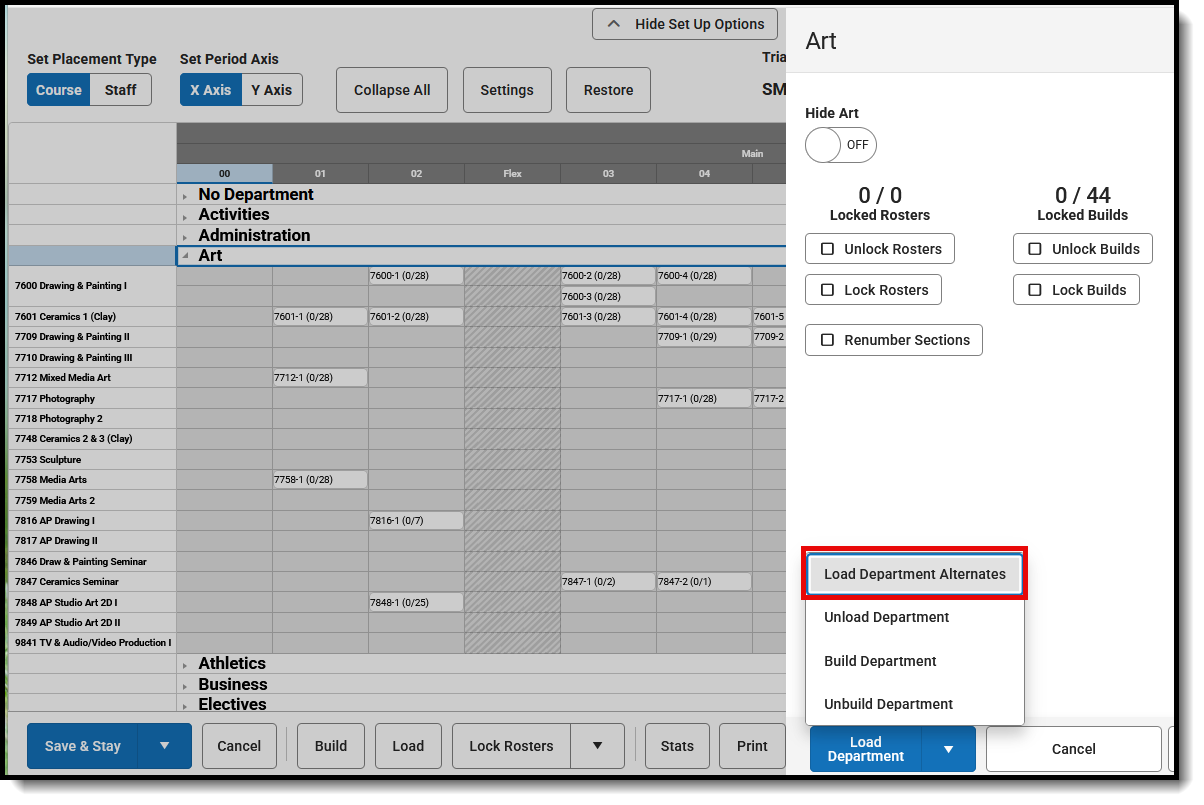This screenshot has width=1204, height=805.
Task: Select the 7600-1 section cell in the grid
Action: [416, 275]
